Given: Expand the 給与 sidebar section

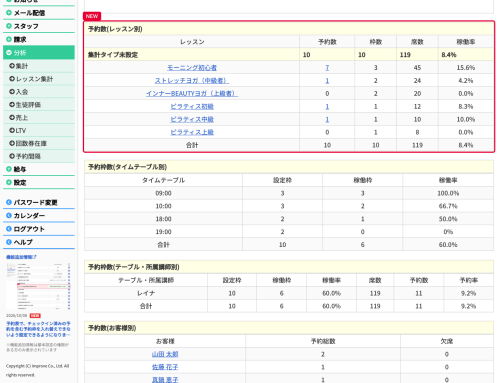Looking at the screenshot, I should pyautogui.click(x=39, y=169).
